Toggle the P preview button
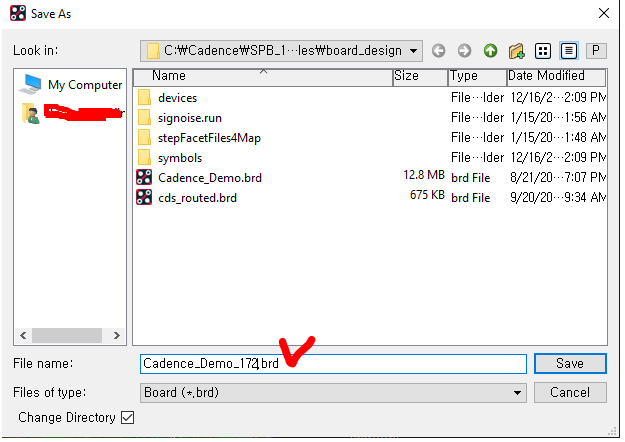Screen dimensions: 625x442 pyautogui.click(x=596, y=51)
